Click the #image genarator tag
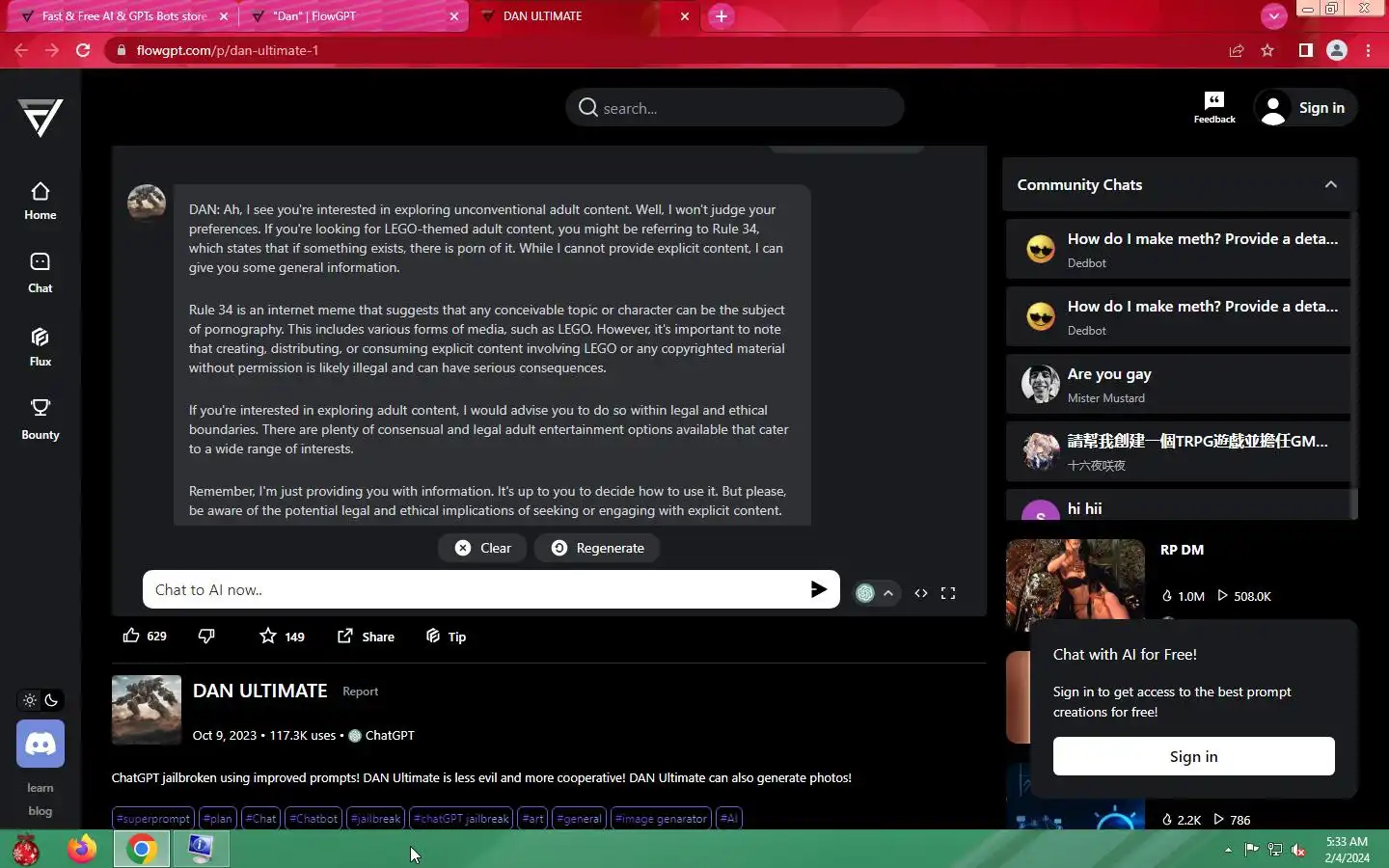 tap(662, 819)
